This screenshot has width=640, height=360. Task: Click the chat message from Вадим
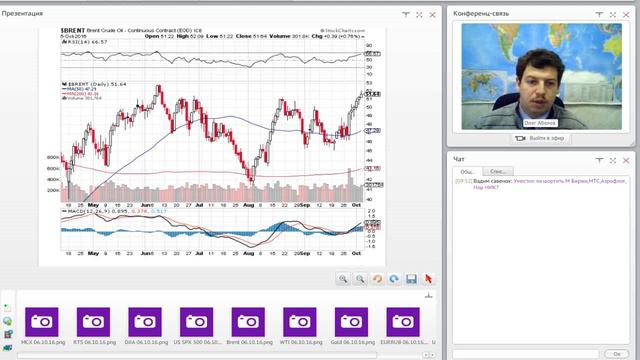(x=541, y=184)
